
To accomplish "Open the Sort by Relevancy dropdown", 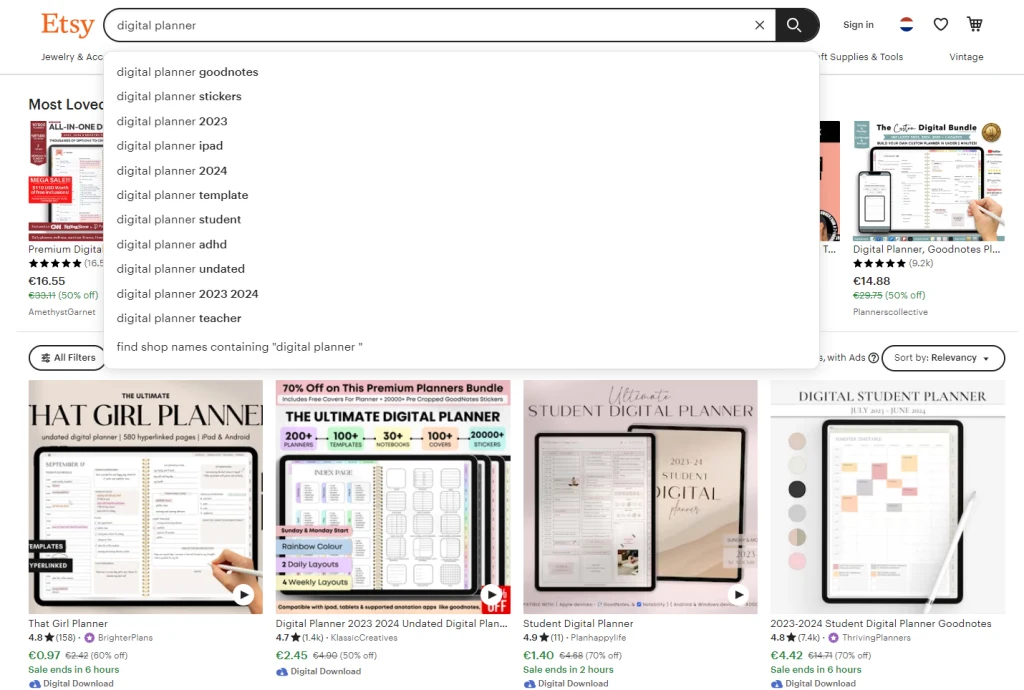I will [943, 358].
